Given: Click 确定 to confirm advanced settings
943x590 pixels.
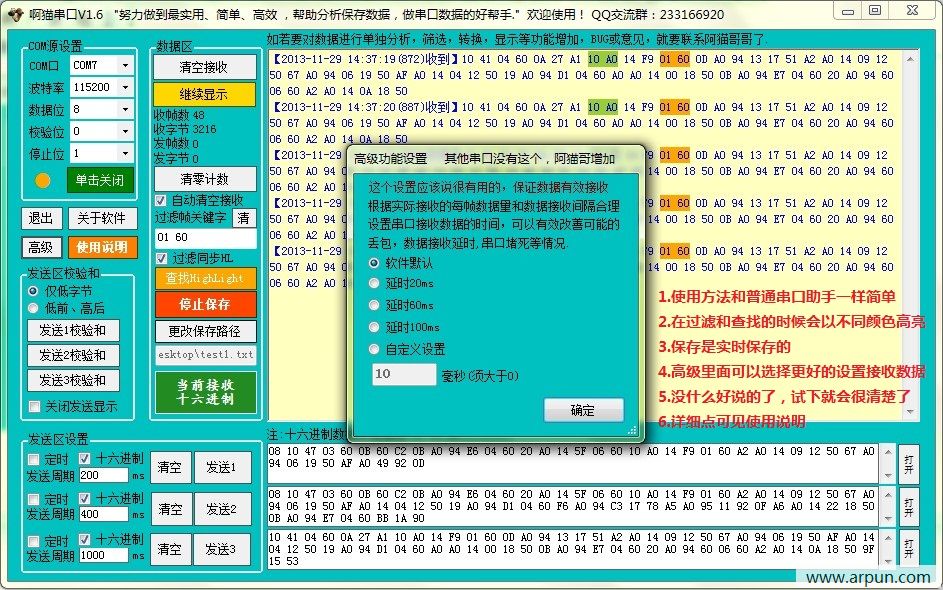Looking at the screenshot, I should tap(584, 410).
